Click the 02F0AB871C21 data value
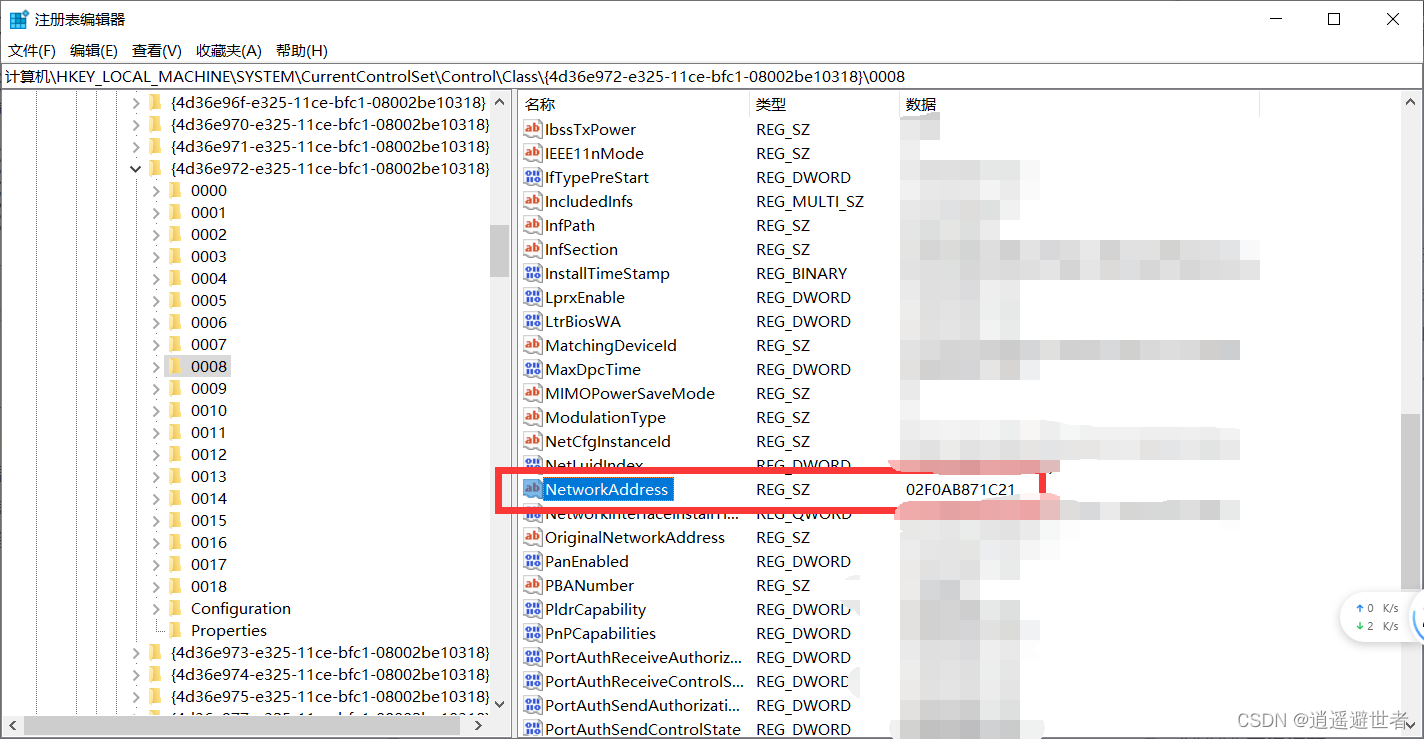 click(961, 489)
